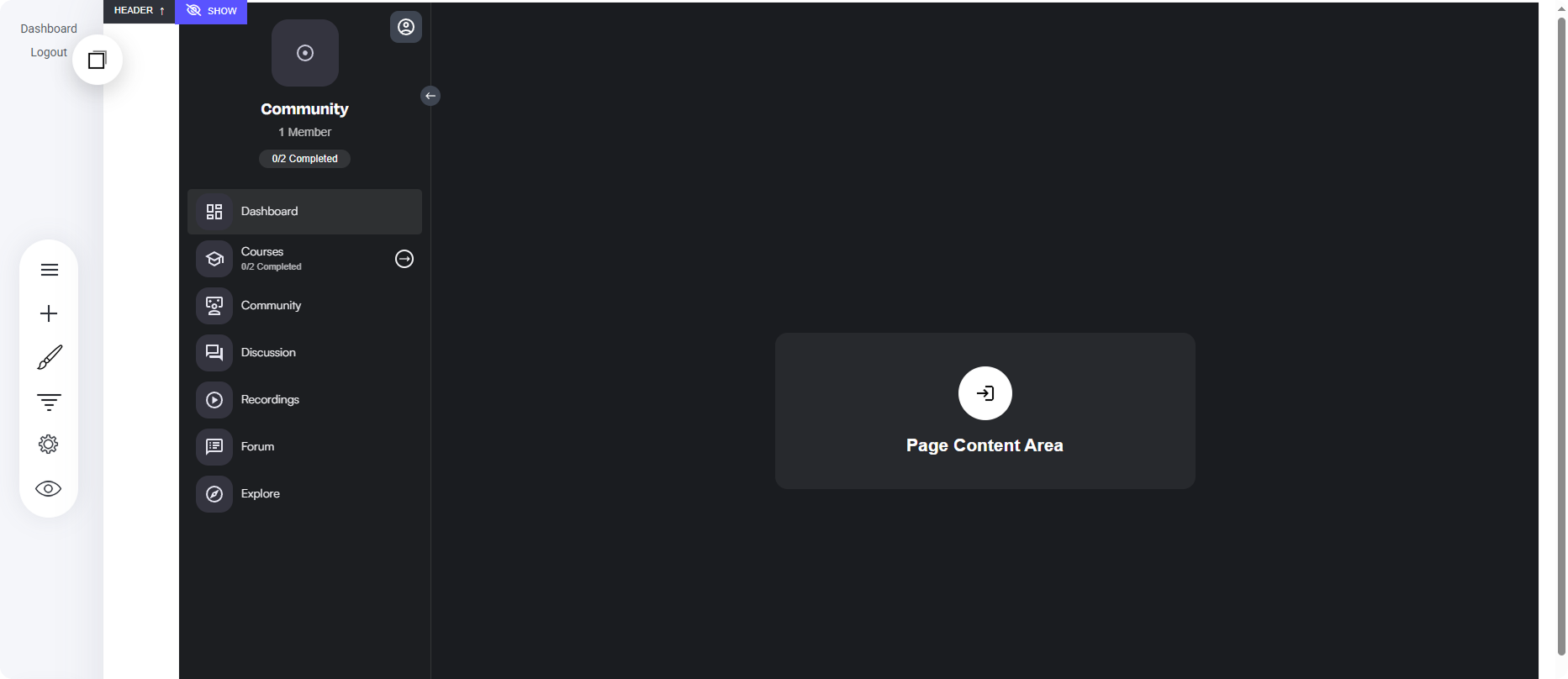Click the Logout link

coord(49,52)
